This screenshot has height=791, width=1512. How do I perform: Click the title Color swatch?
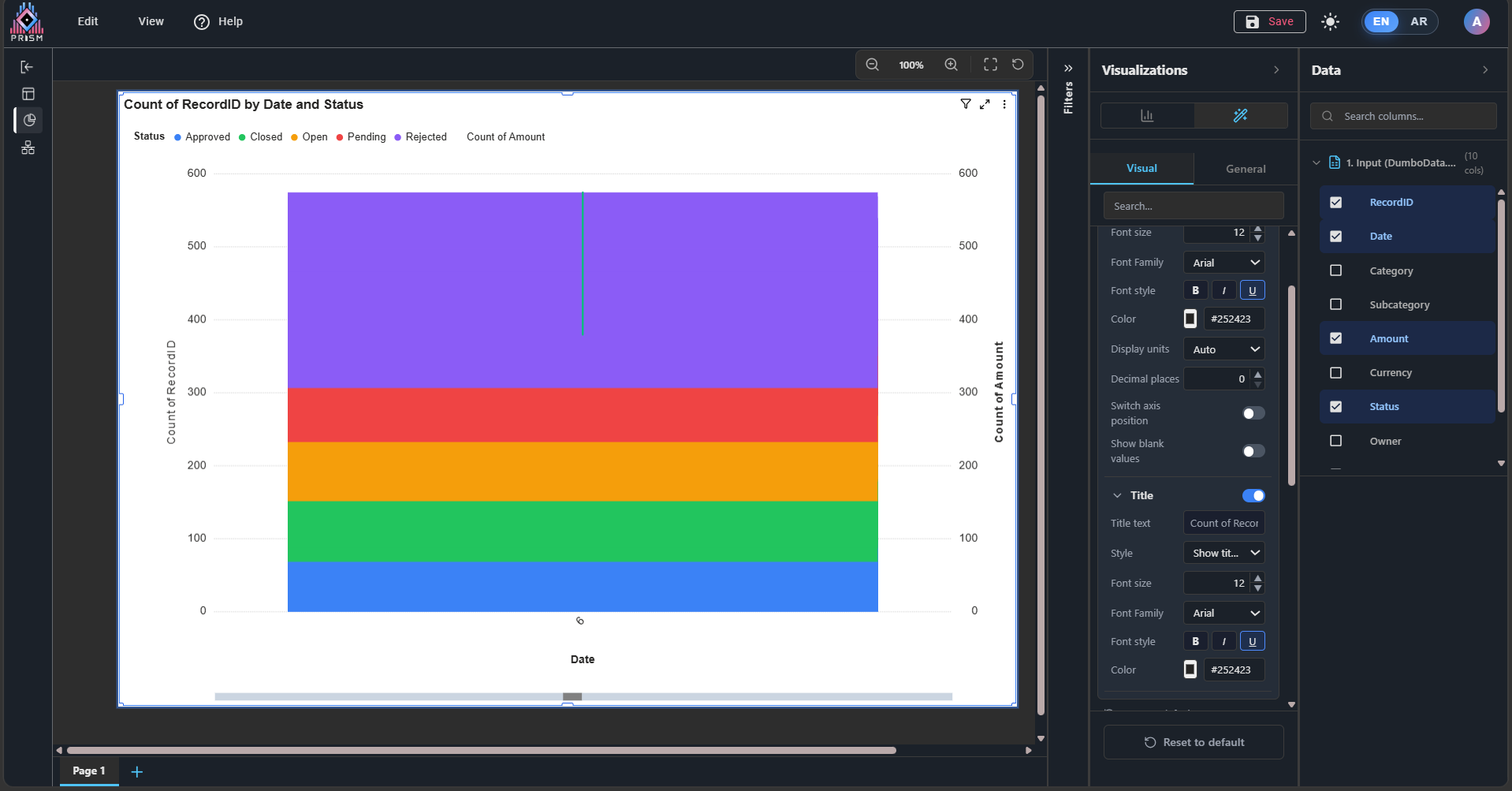point(1190,670)
